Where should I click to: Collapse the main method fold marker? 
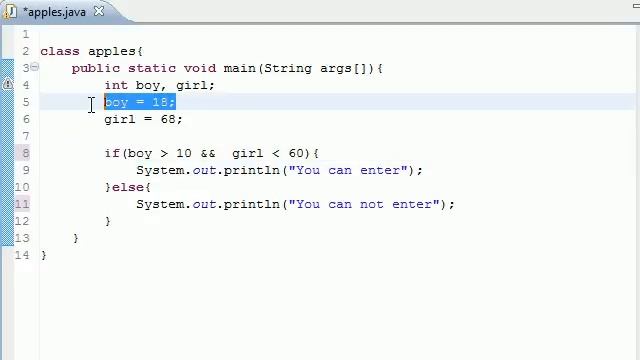pyautogui.click(x=35, y=67)
